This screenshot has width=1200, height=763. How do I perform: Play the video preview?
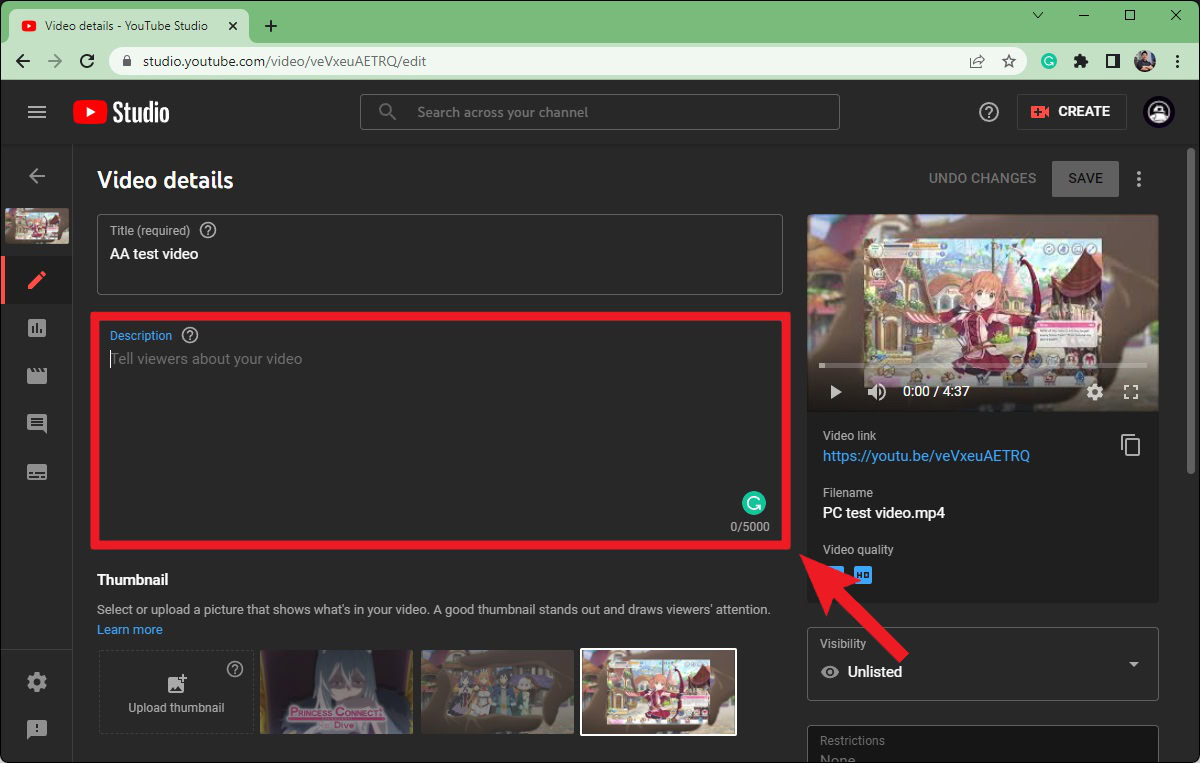coord(836,392)
